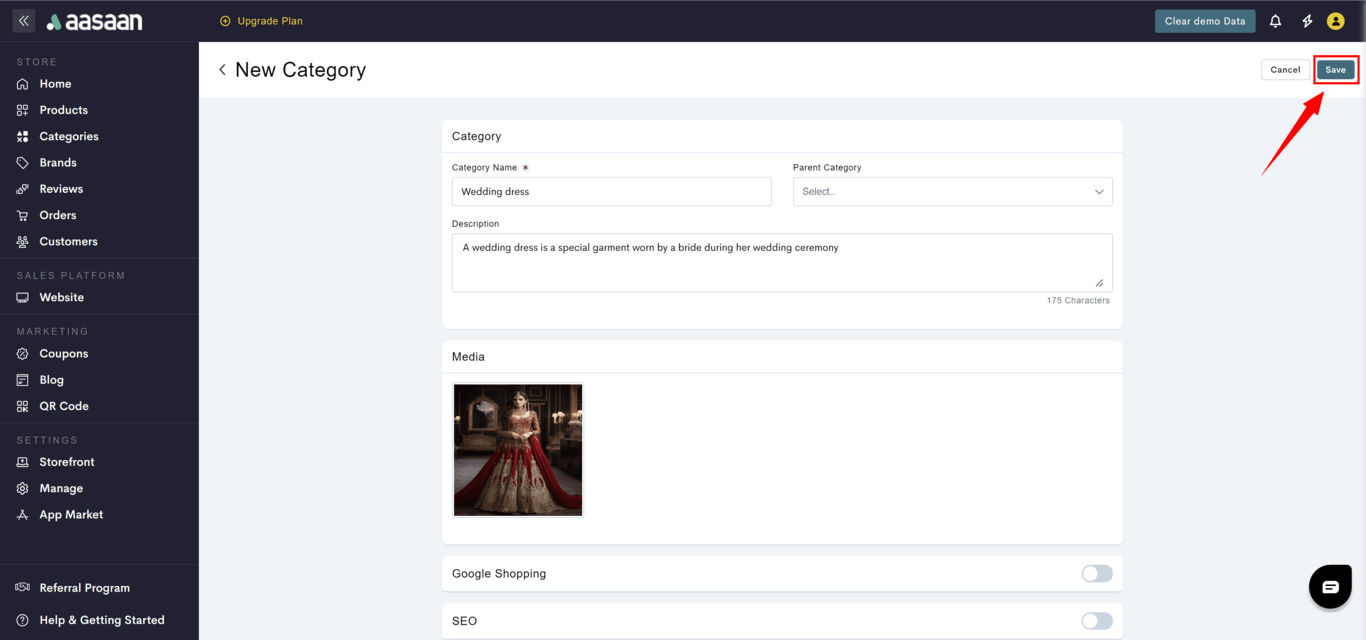1366x640 pixels.
Task: Open the lightning bolt quick actions icon
Action: click(1307, 21)
